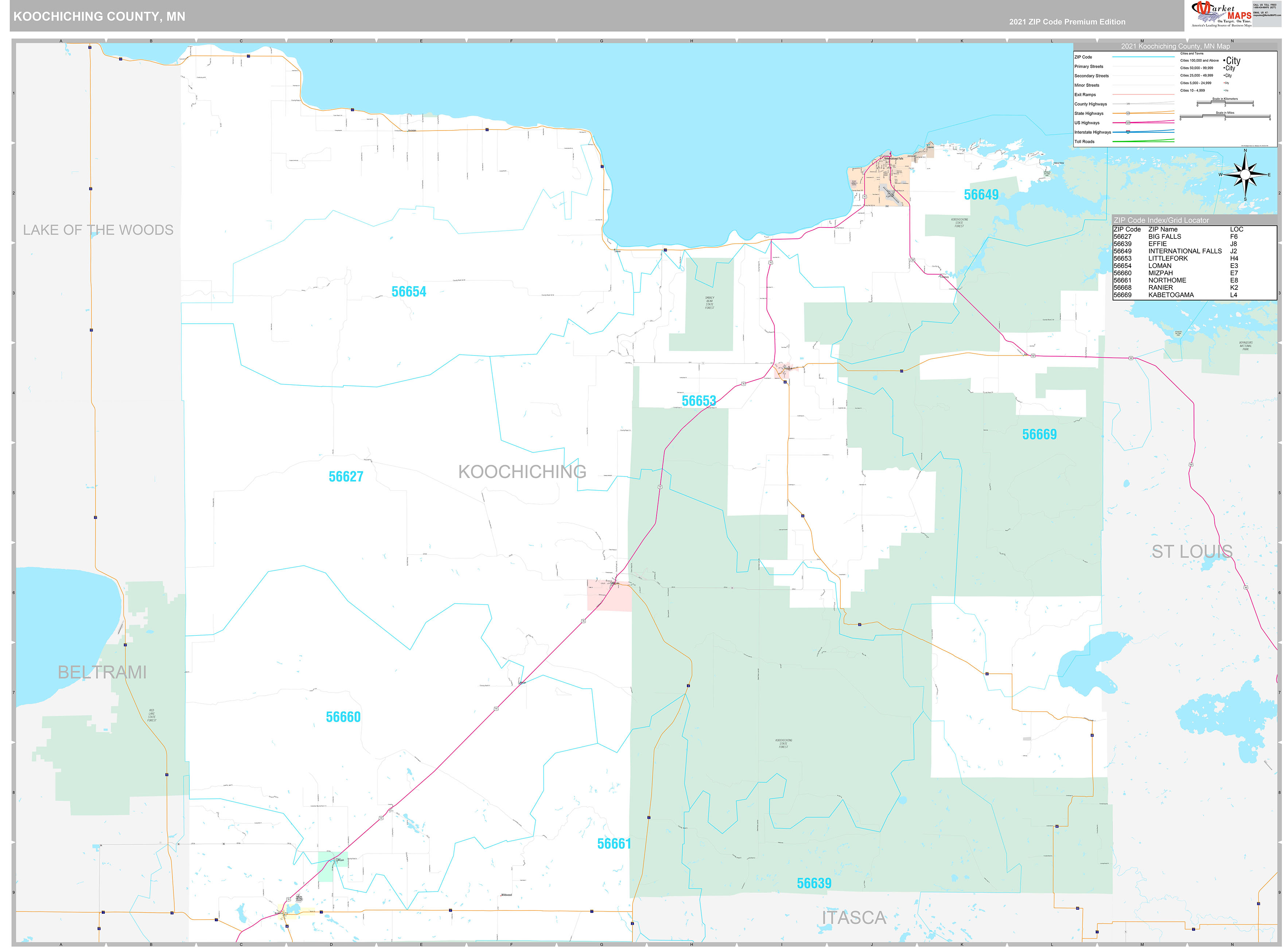1288x948 pixels.
Task: Click the Cities 100,000 and Above city dot
Action: tap(1224, 60)
